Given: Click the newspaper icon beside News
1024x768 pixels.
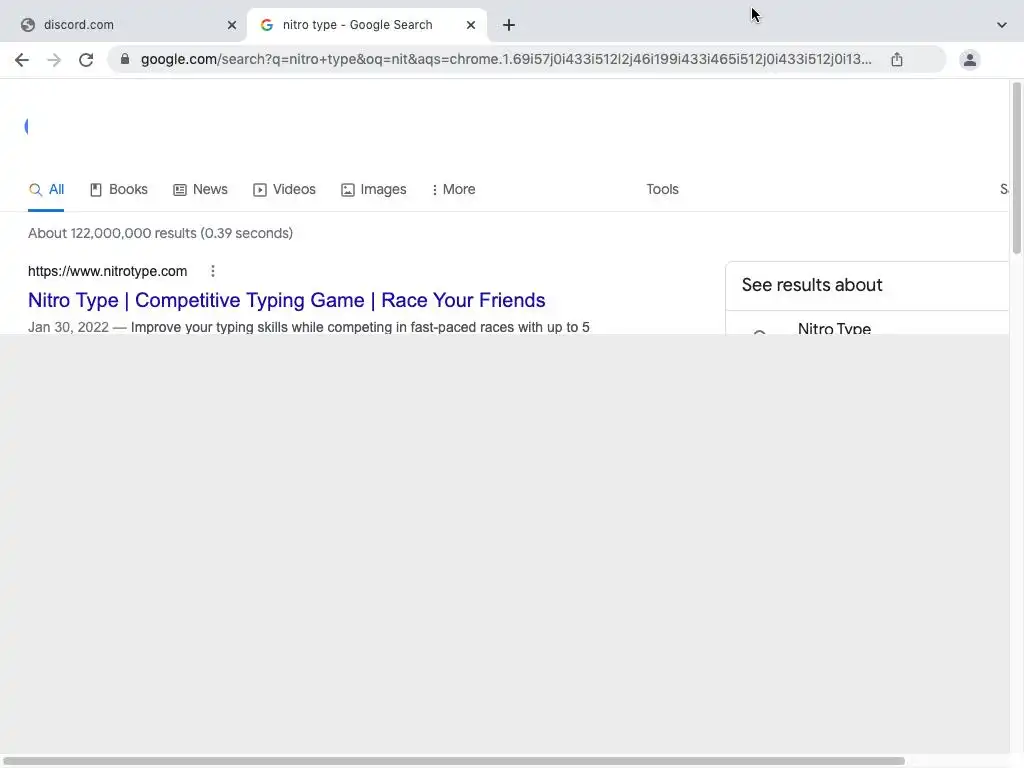Looking at the screenshot, I should pyautogui.click(x=180, y=190).
